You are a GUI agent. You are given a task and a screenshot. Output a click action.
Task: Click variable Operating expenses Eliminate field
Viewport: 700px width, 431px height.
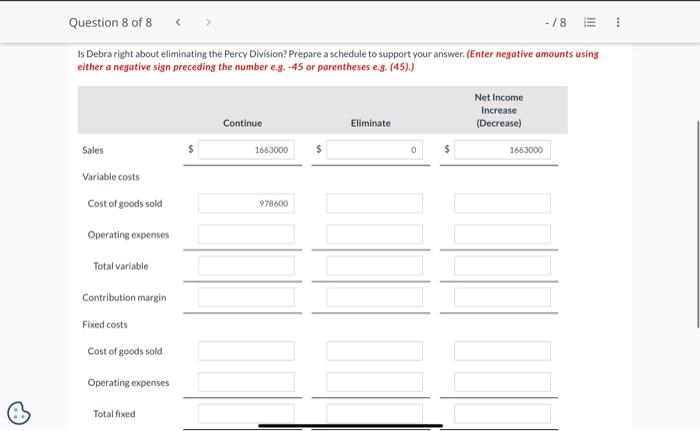click(375, 234)
